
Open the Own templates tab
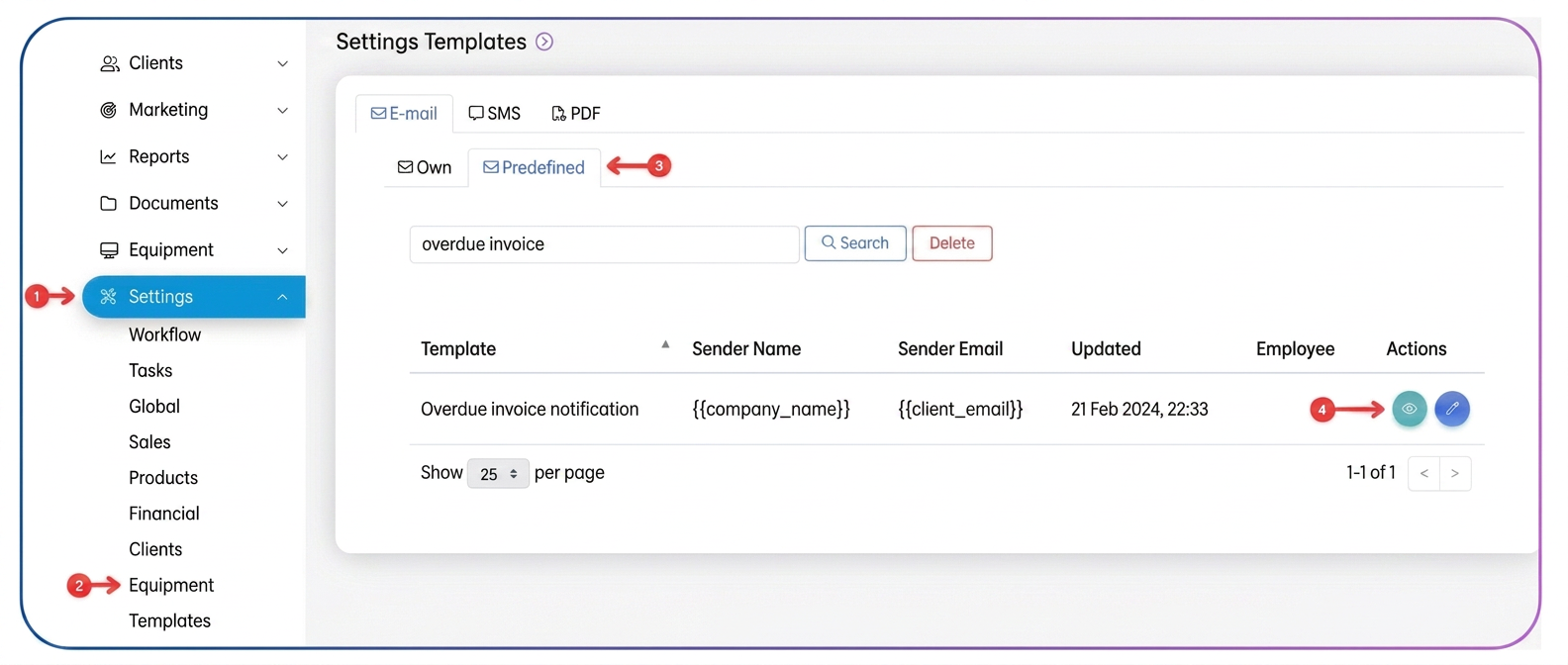(x=425, y=167)
